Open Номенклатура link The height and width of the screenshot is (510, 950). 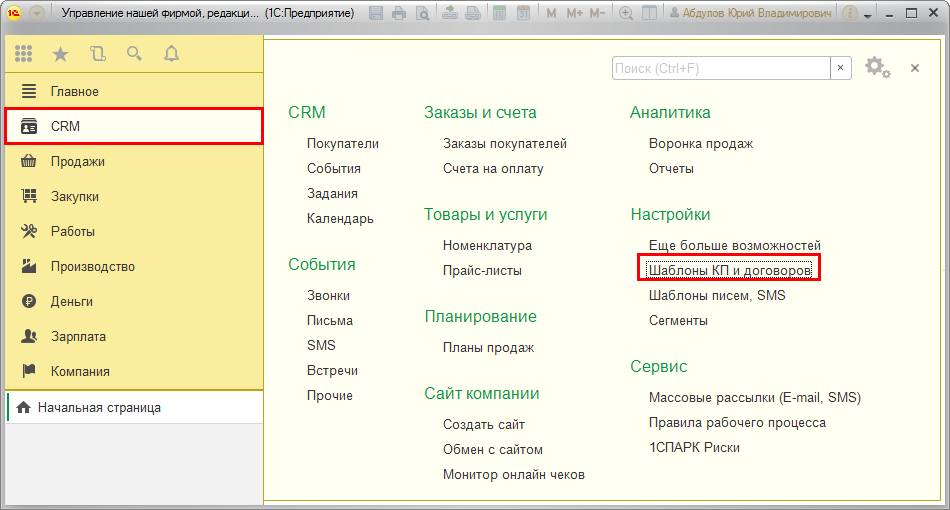487,245
